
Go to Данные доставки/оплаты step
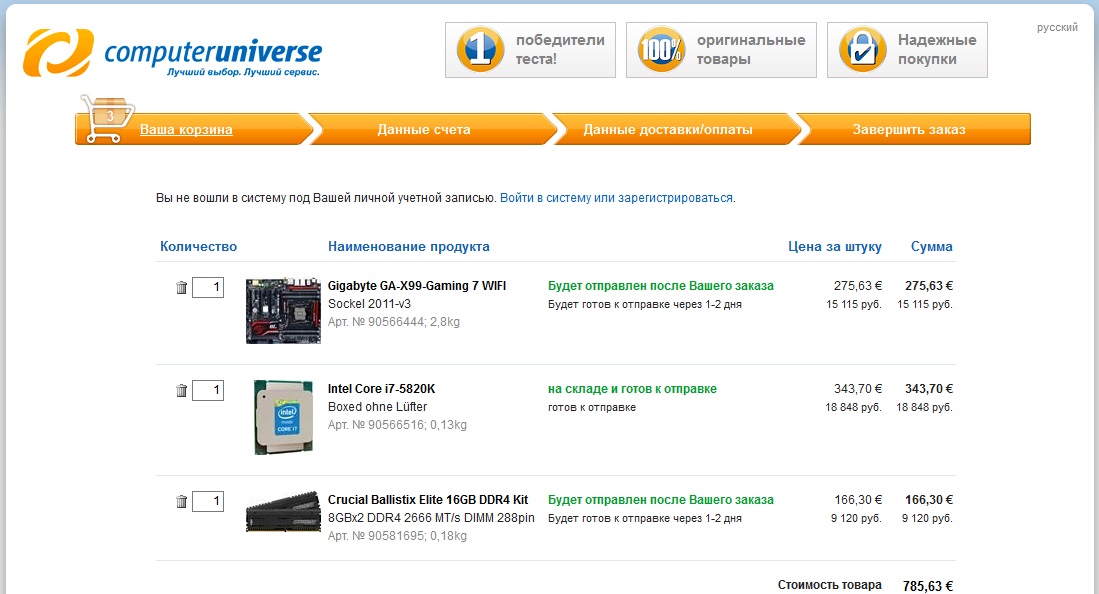[668, 130]
